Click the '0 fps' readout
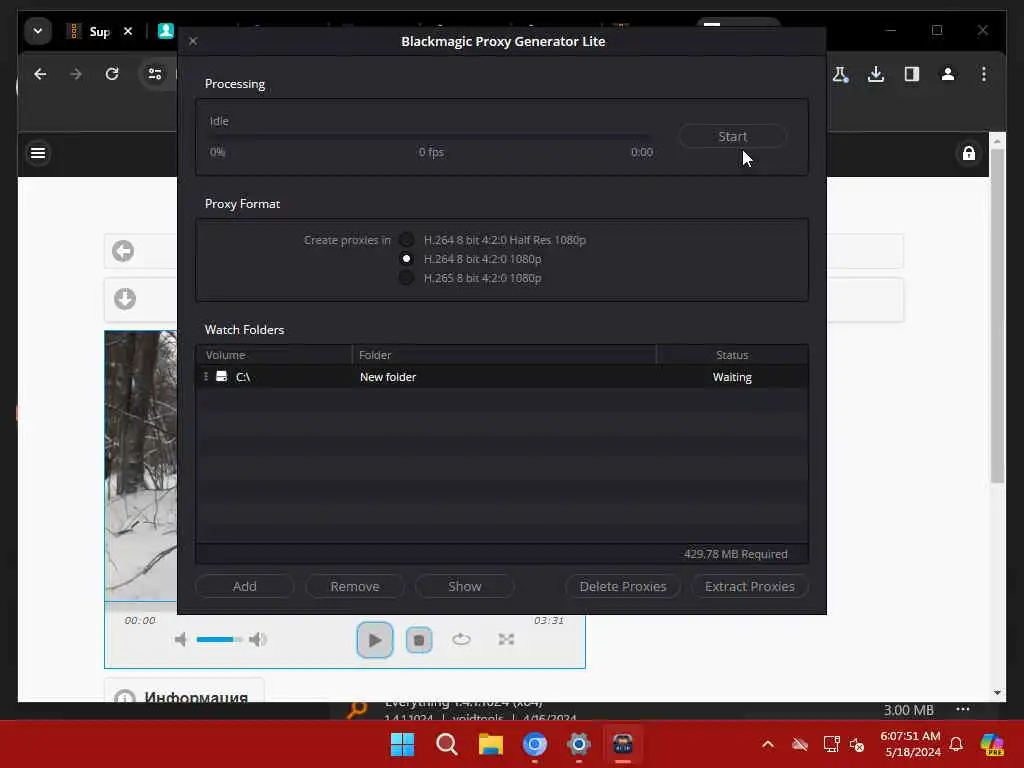 coord(431,152)
